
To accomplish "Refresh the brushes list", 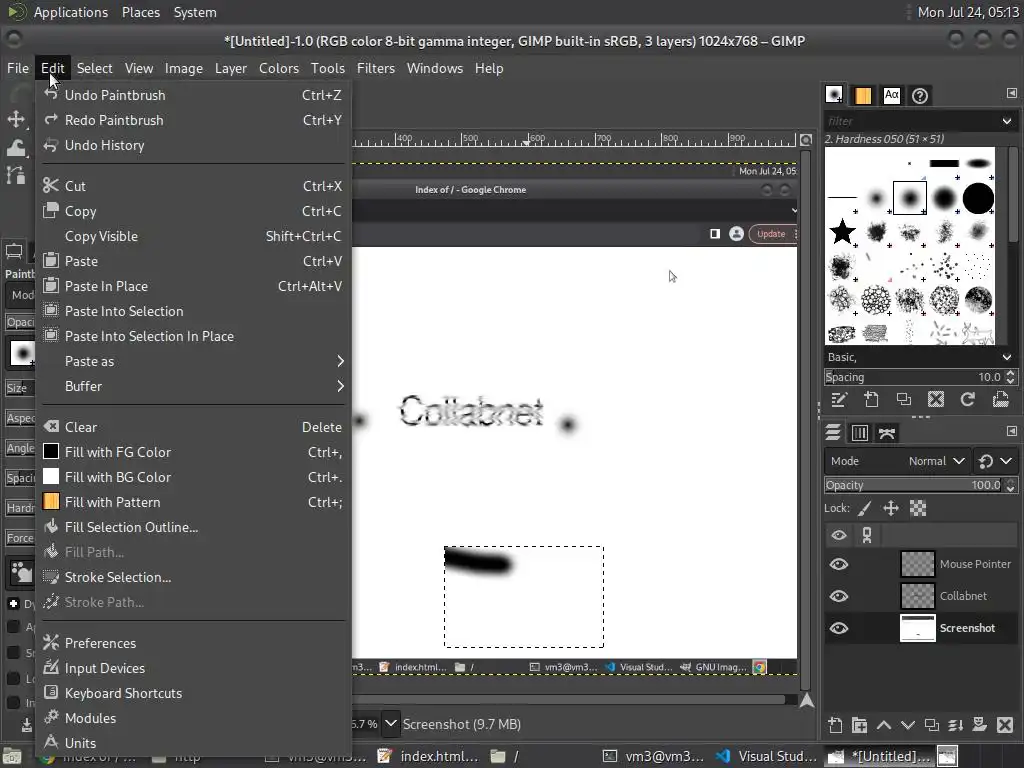I will click(968, 399).
